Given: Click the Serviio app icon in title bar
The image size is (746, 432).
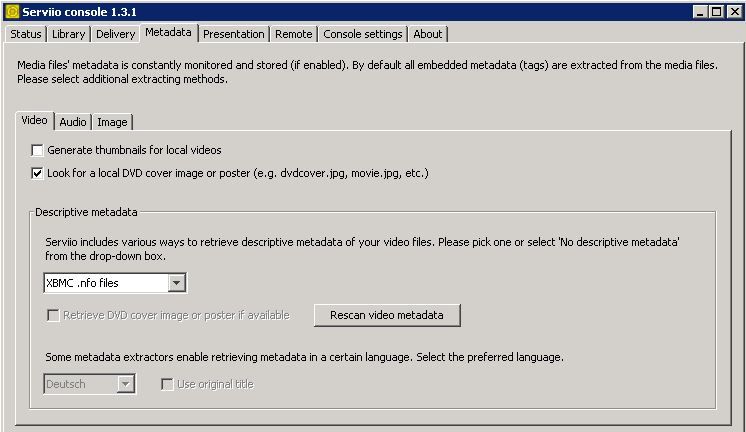Looking at the screenshot, I should (x=11, y=11).
